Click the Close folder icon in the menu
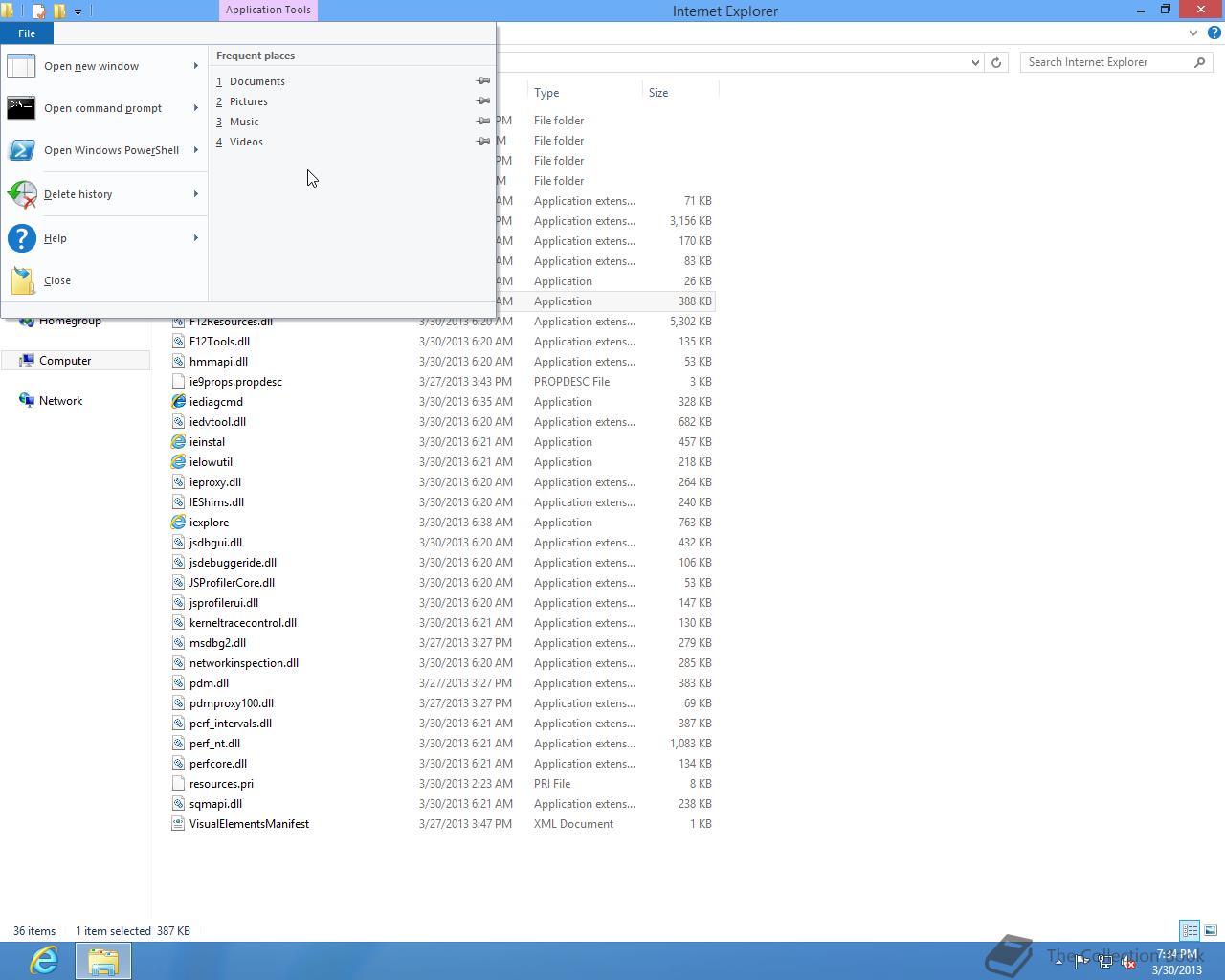 [x=22, y=280]
